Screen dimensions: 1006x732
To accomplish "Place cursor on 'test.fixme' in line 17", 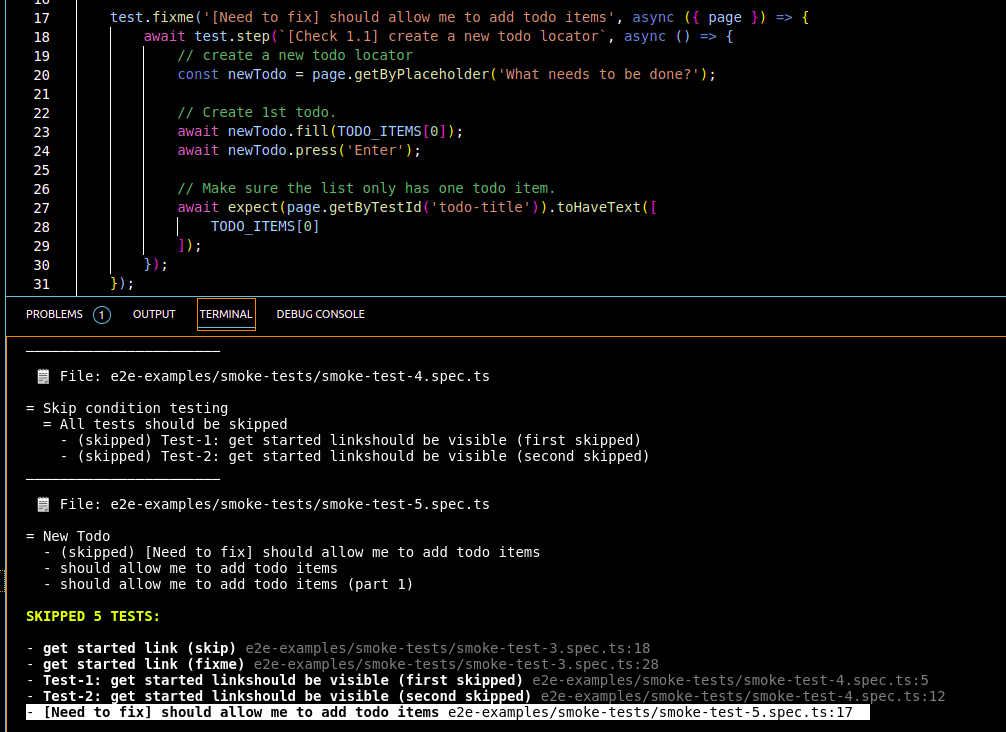I will (x=151, y=17).
